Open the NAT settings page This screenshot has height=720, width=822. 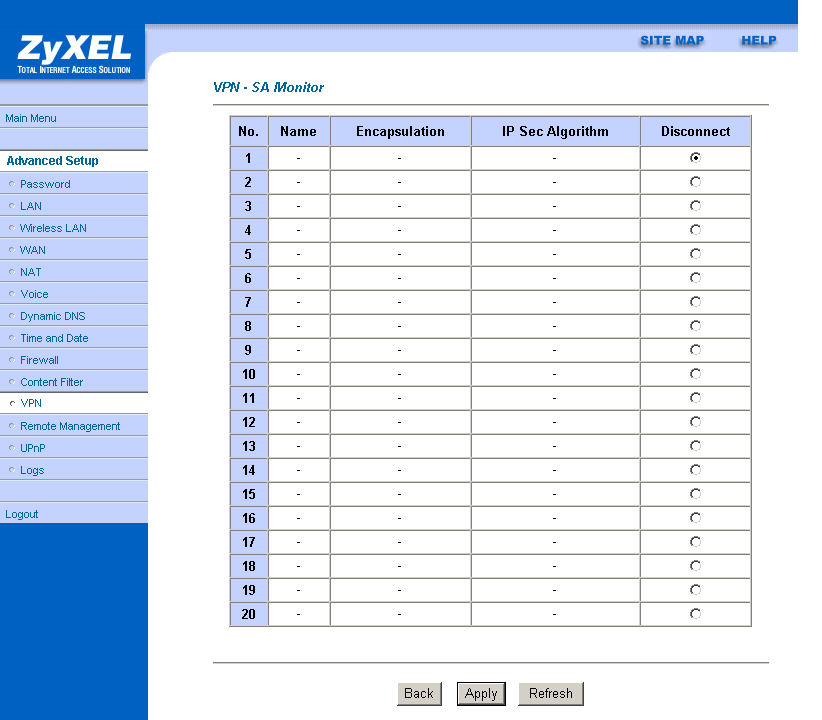pyautogui.click(x=30, y=272)
